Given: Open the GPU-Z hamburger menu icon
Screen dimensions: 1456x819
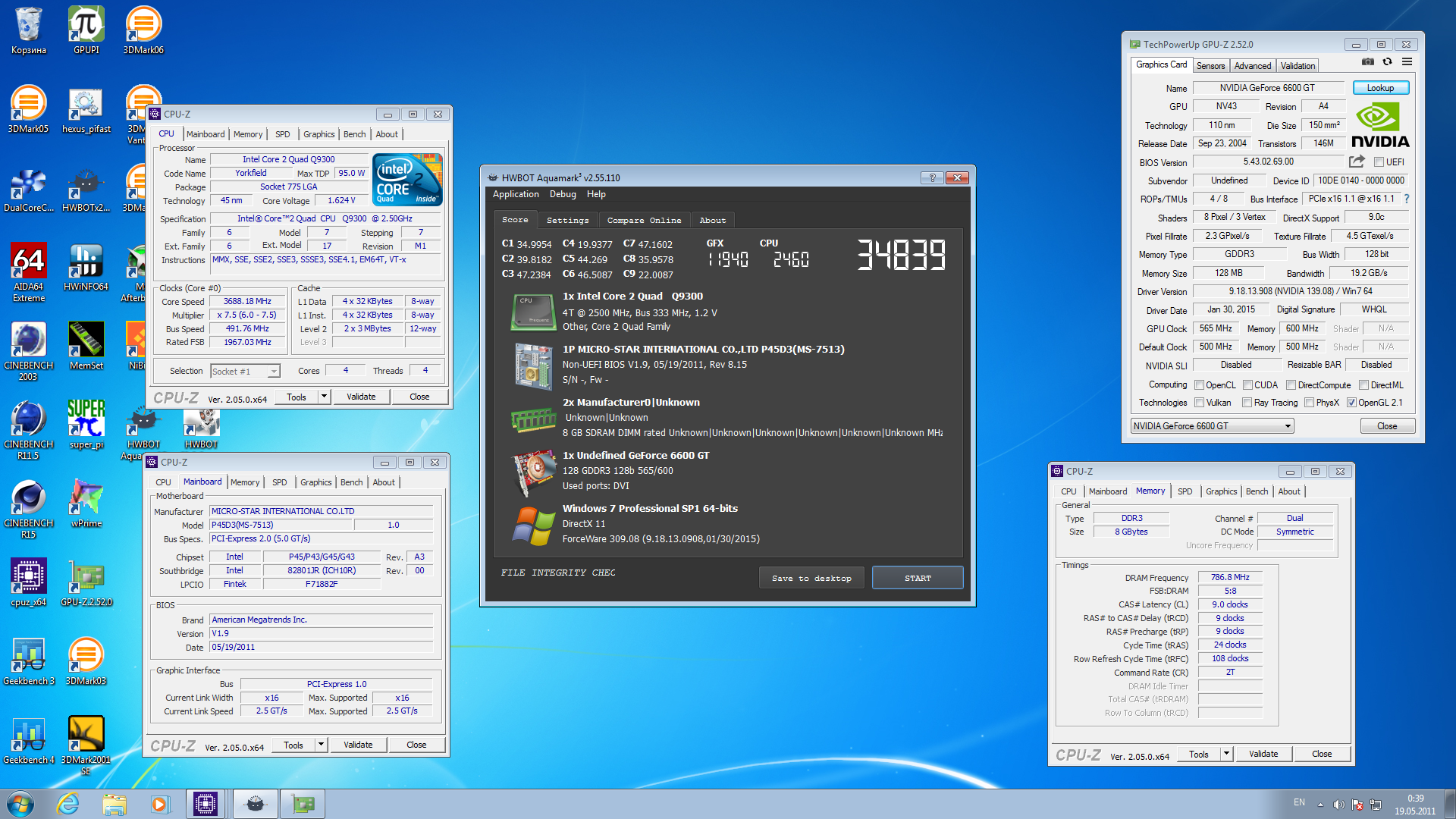Looking at the screenshot, I should pyautogui.click(x=1407, y=61).
